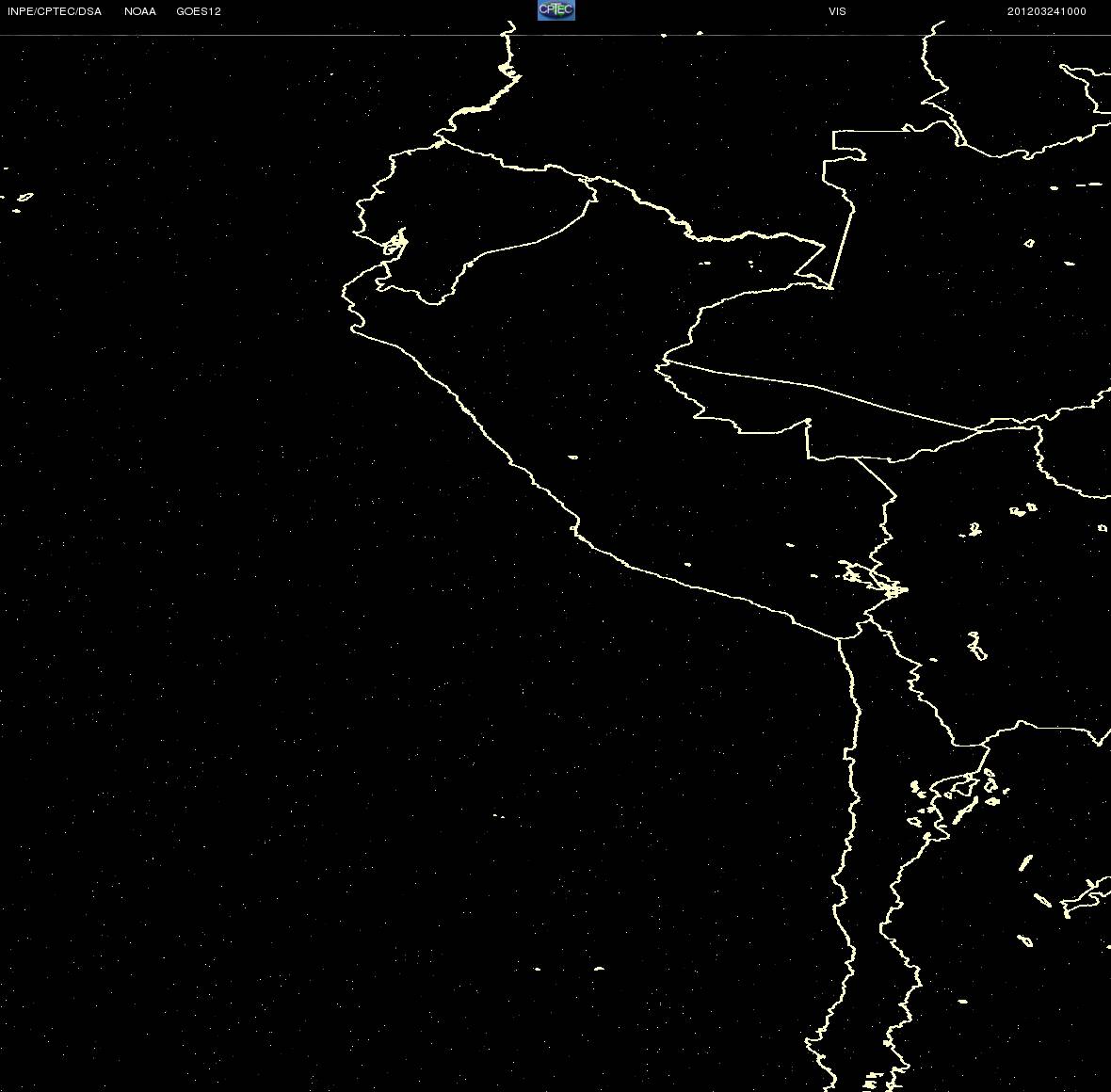Viewport: 1111px width, 1092px height.
Task: Click the VIS channel label
Action: (837, 11)
